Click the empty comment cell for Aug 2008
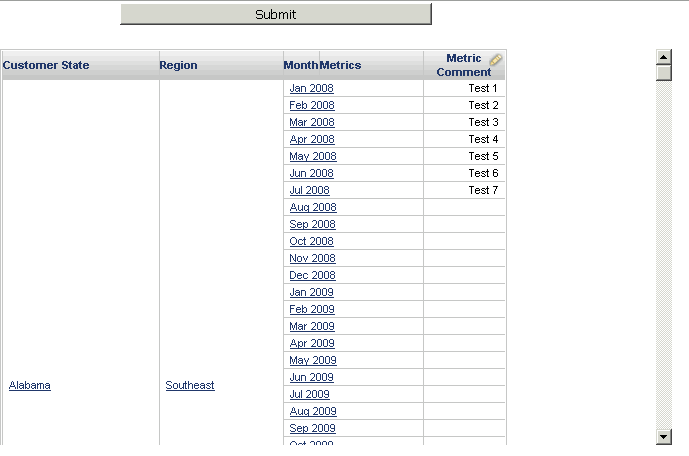 point(465,207)
